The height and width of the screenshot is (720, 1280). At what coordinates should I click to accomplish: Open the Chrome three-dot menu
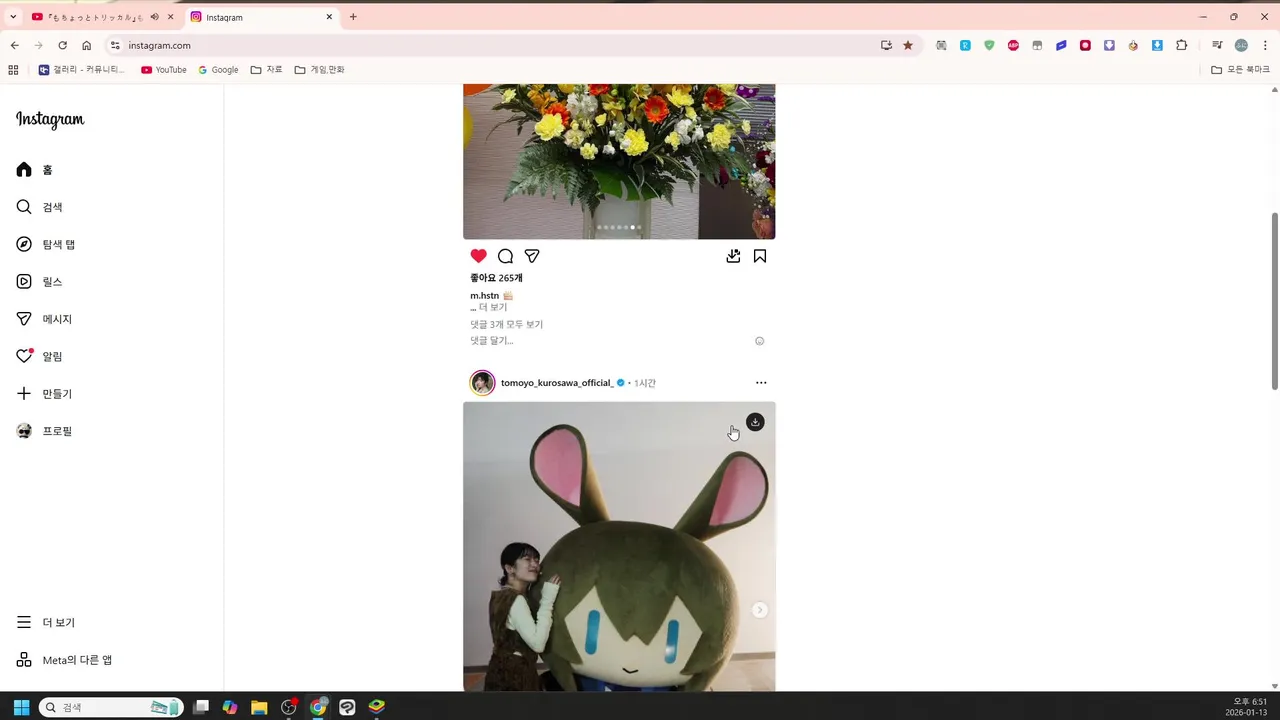point(1265,45)
